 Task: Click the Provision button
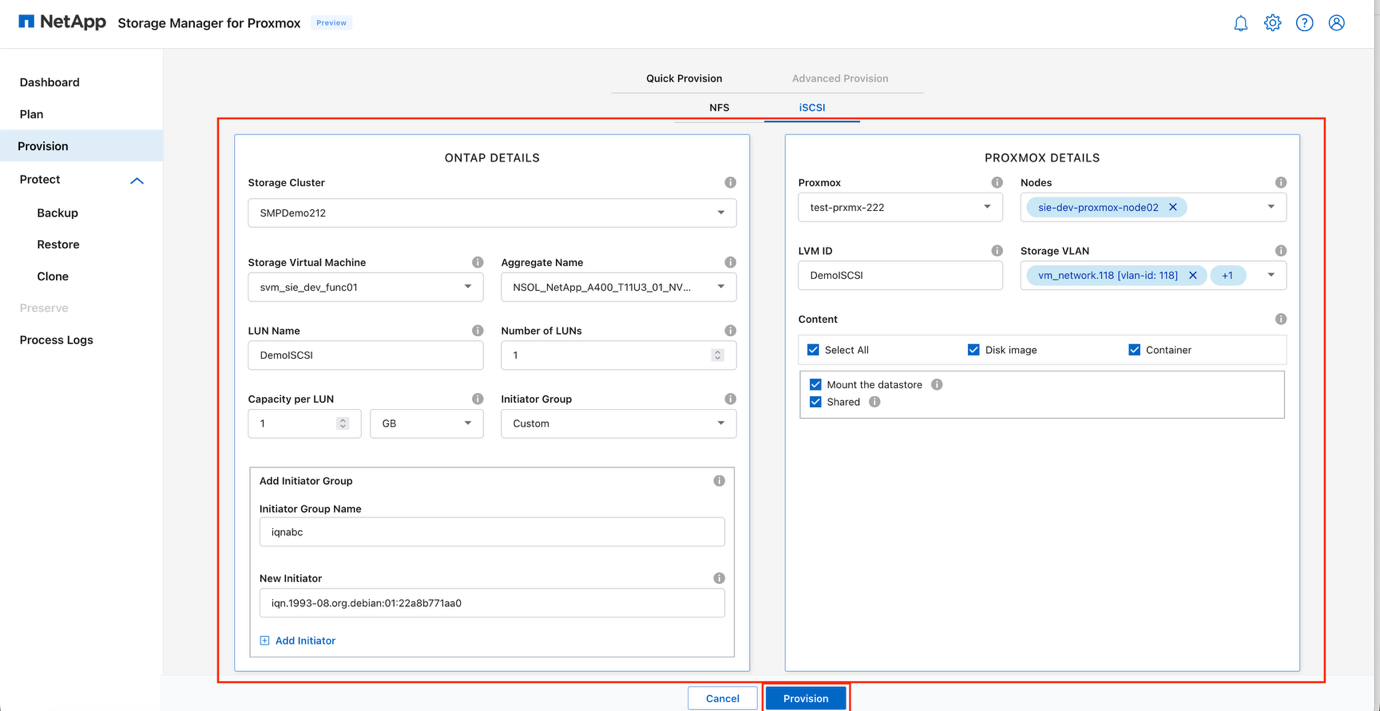click(x=806, y=697)
